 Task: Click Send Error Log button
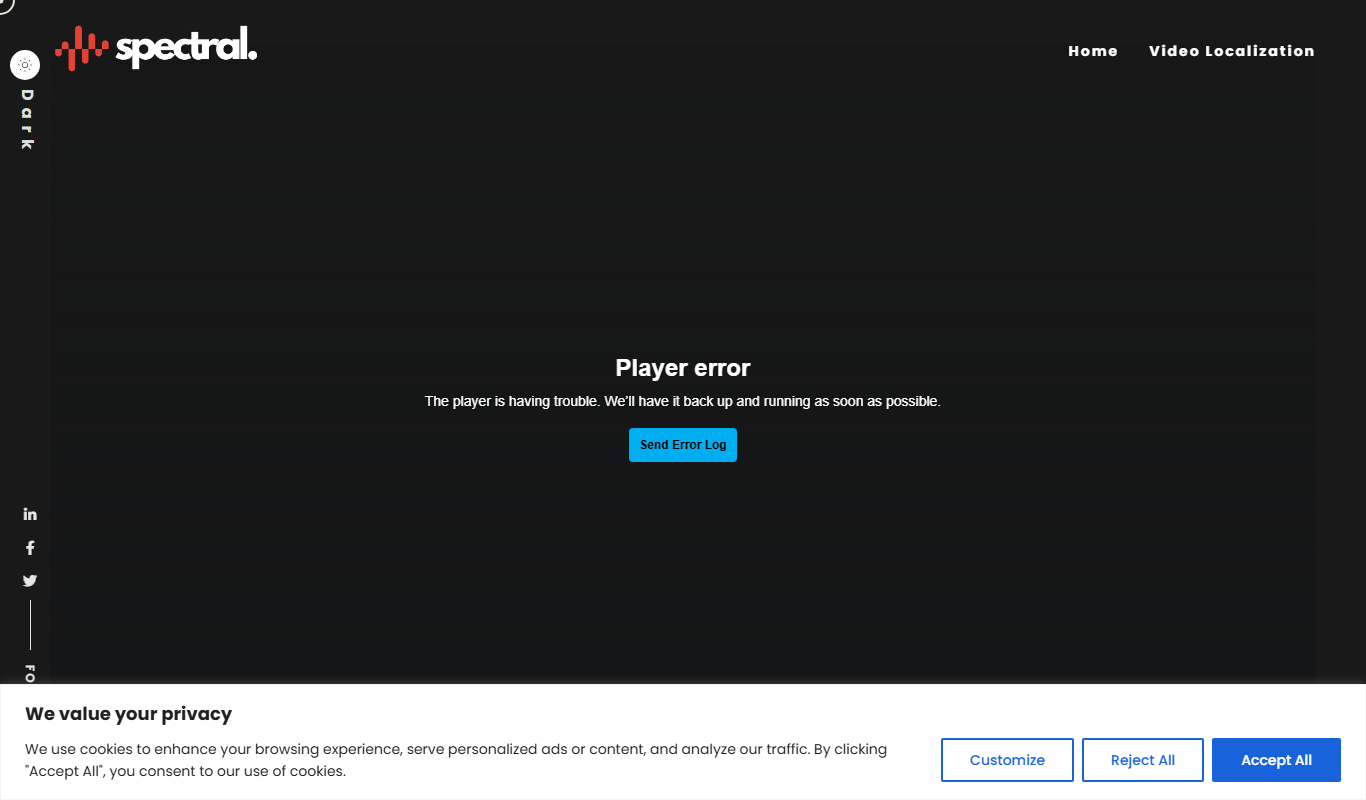(x=683, y=445)
